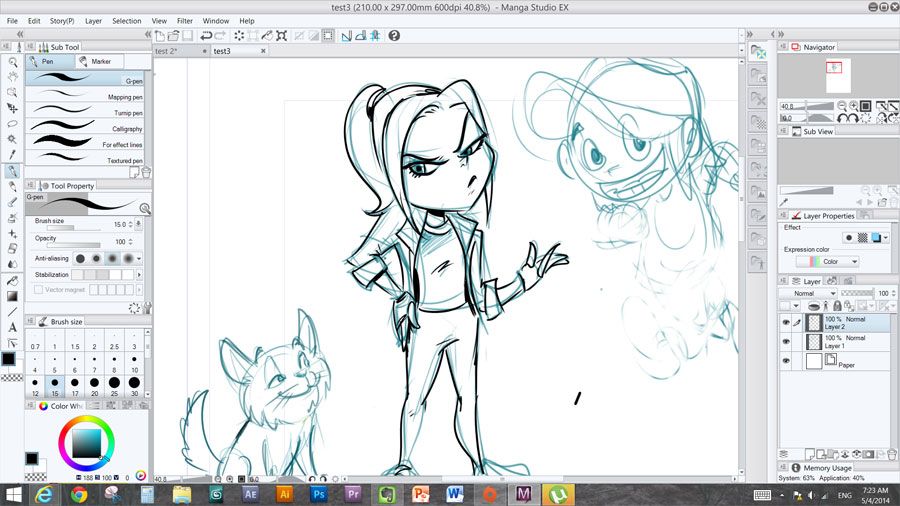Open the Filter menu
Viewport: 900px width, 506px height.
185,20
